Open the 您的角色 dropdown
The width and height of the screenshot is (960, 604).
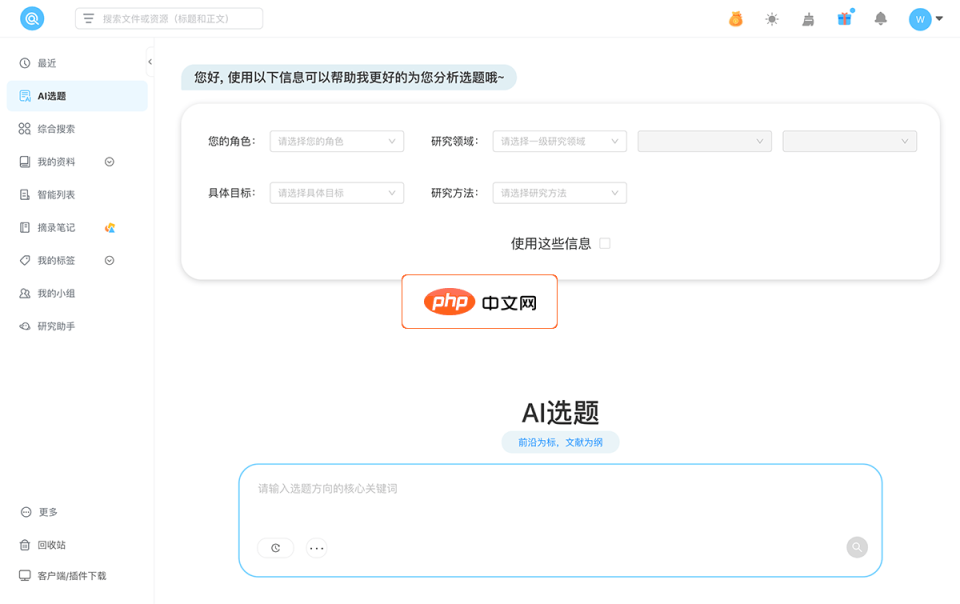[337, 141]
